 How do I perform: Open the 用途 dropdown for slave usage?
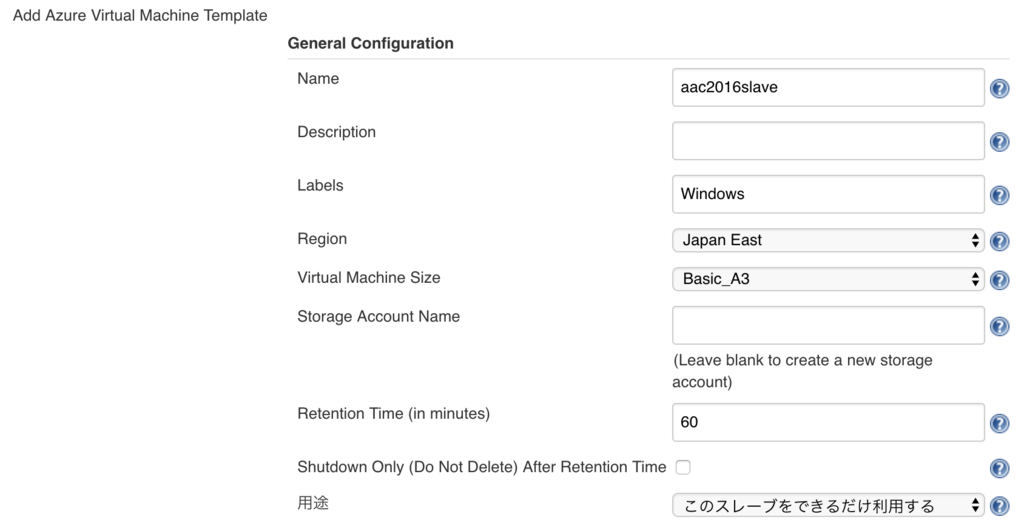pyautogui.click(x=828, y=506)
